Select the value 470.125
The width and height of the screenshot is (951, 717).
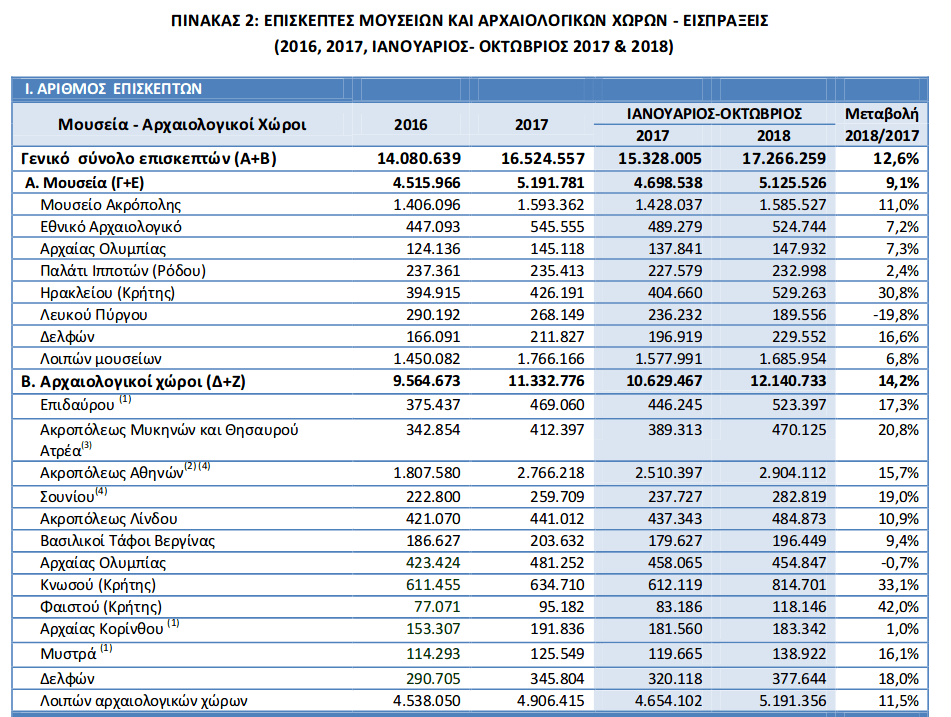pyautogui.click(x=799, y=430)
